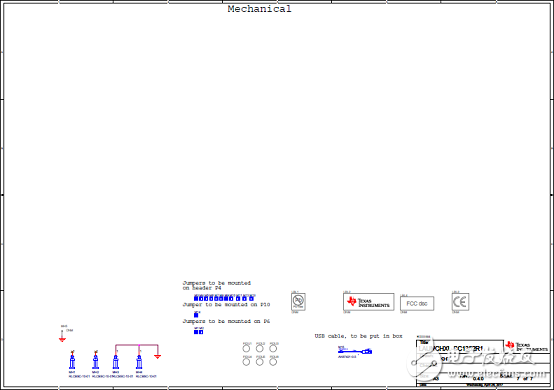The width and height of the screenshot is (554, 390).
Task: Select the CE mark label
Action: point(460,302)
